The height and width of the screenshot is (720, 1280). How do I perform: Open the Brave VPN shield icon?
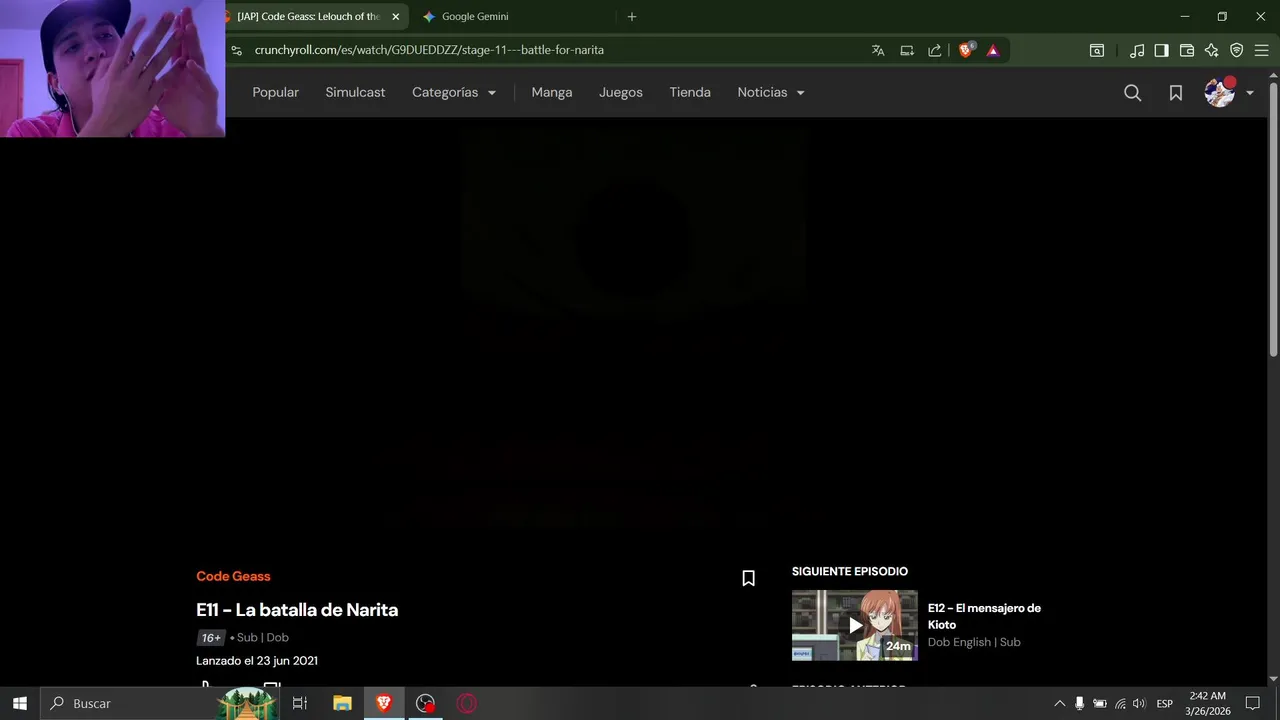pyautogui.click(x=1236, y=50)
